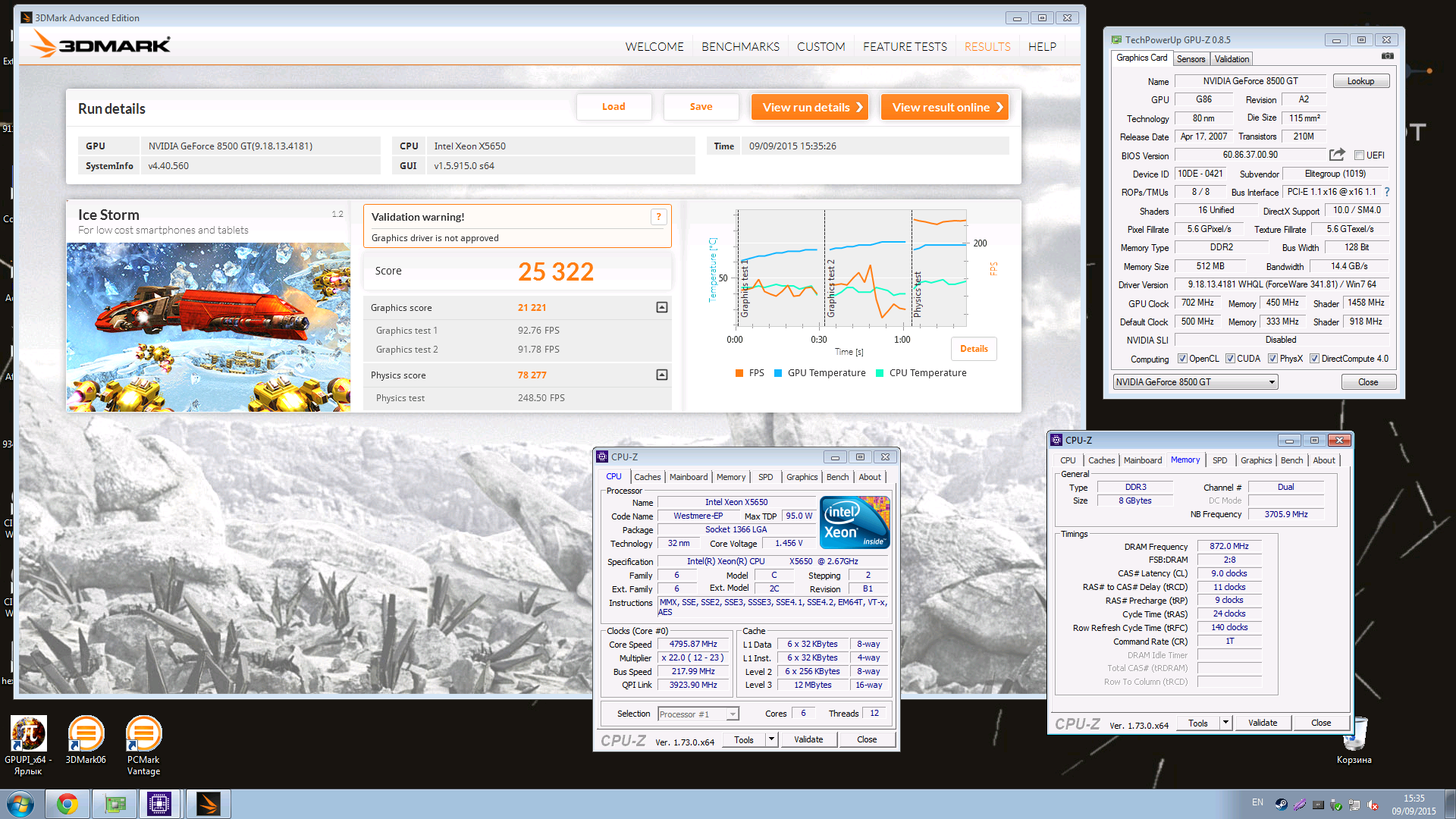Open the Caches tab in the CPU-Z CPU window
This screenshot has height=819, width=1456.
pyautogui.click(x=647, y=477)
